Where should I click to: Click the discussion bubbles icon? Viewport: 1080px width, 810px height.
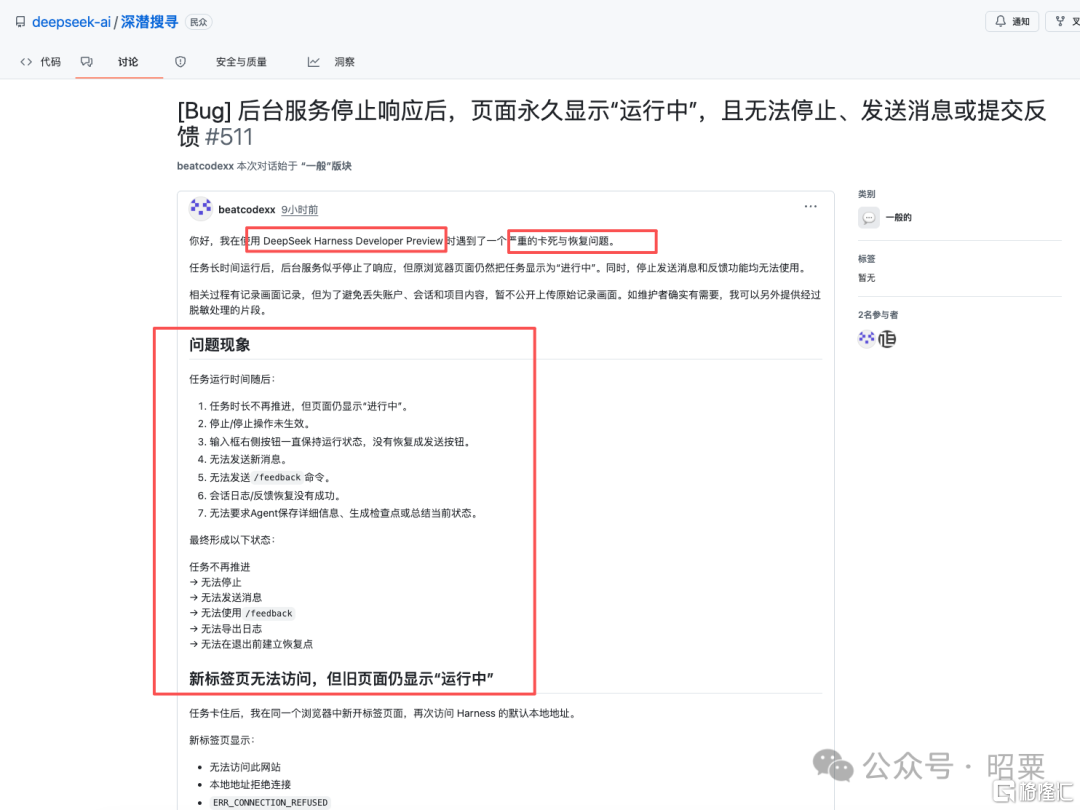(86, 62)
